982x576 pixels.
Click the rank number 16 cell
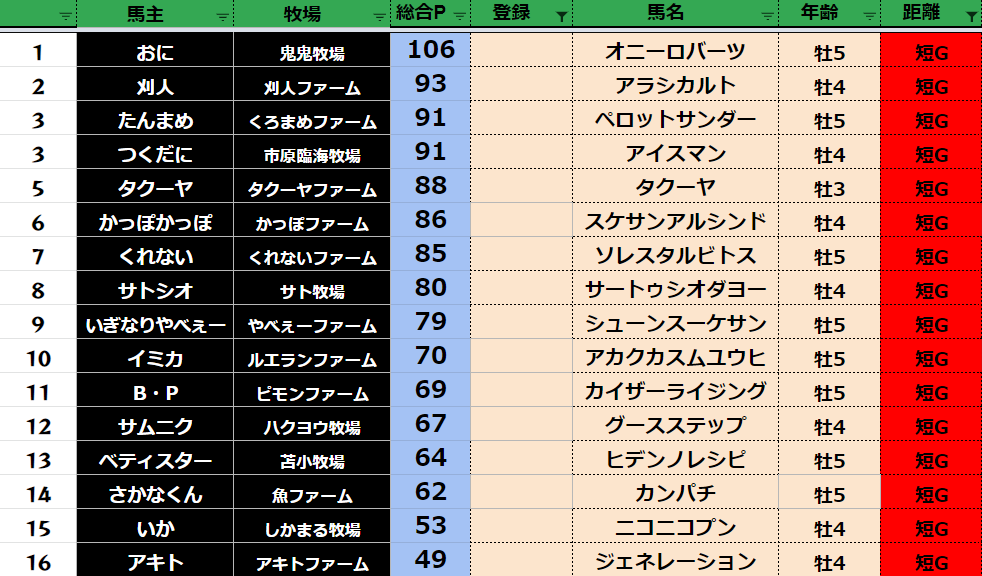tap(38, 562)
